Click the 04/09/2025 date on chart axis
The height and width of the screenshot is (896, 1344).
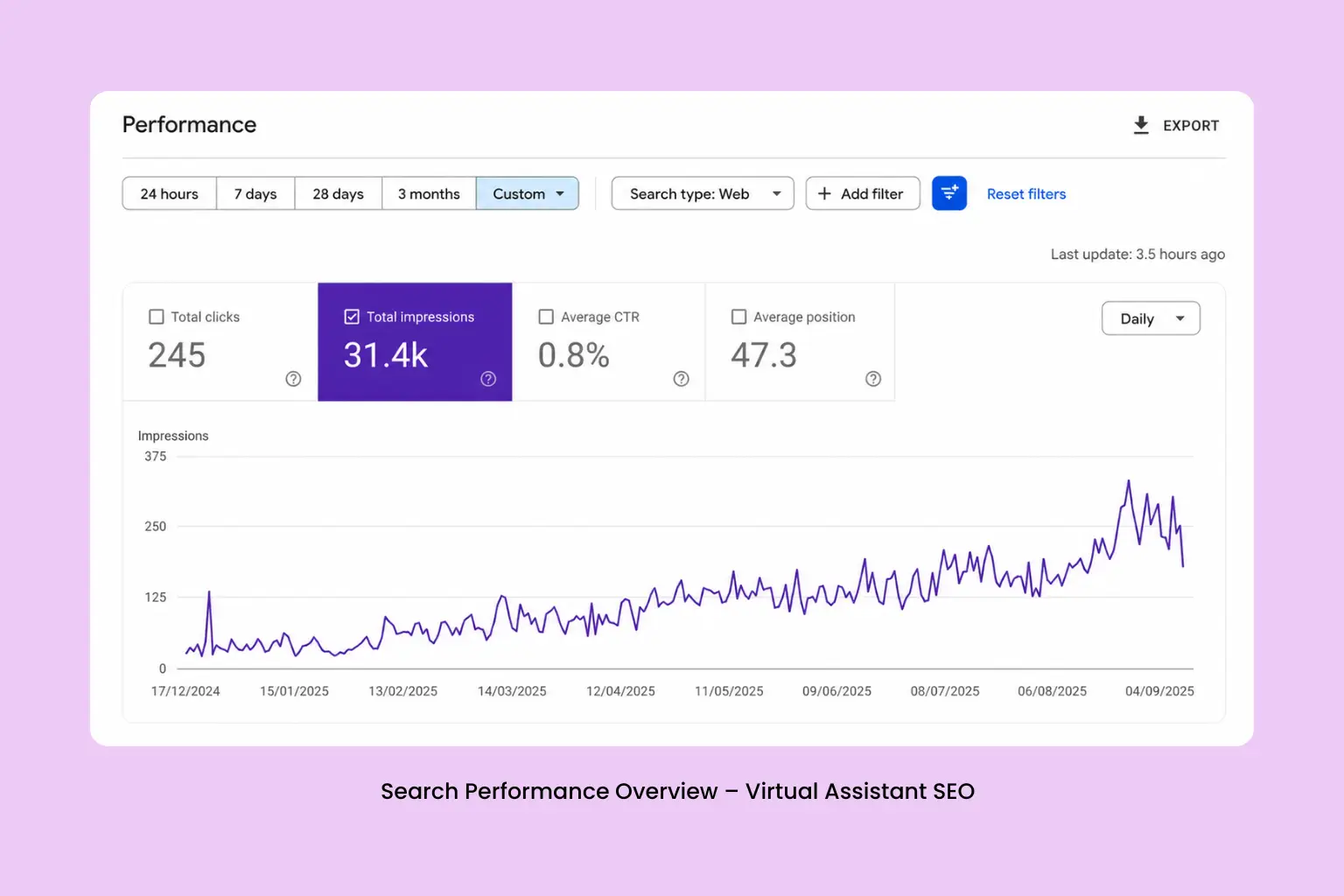coord(1159,691)
